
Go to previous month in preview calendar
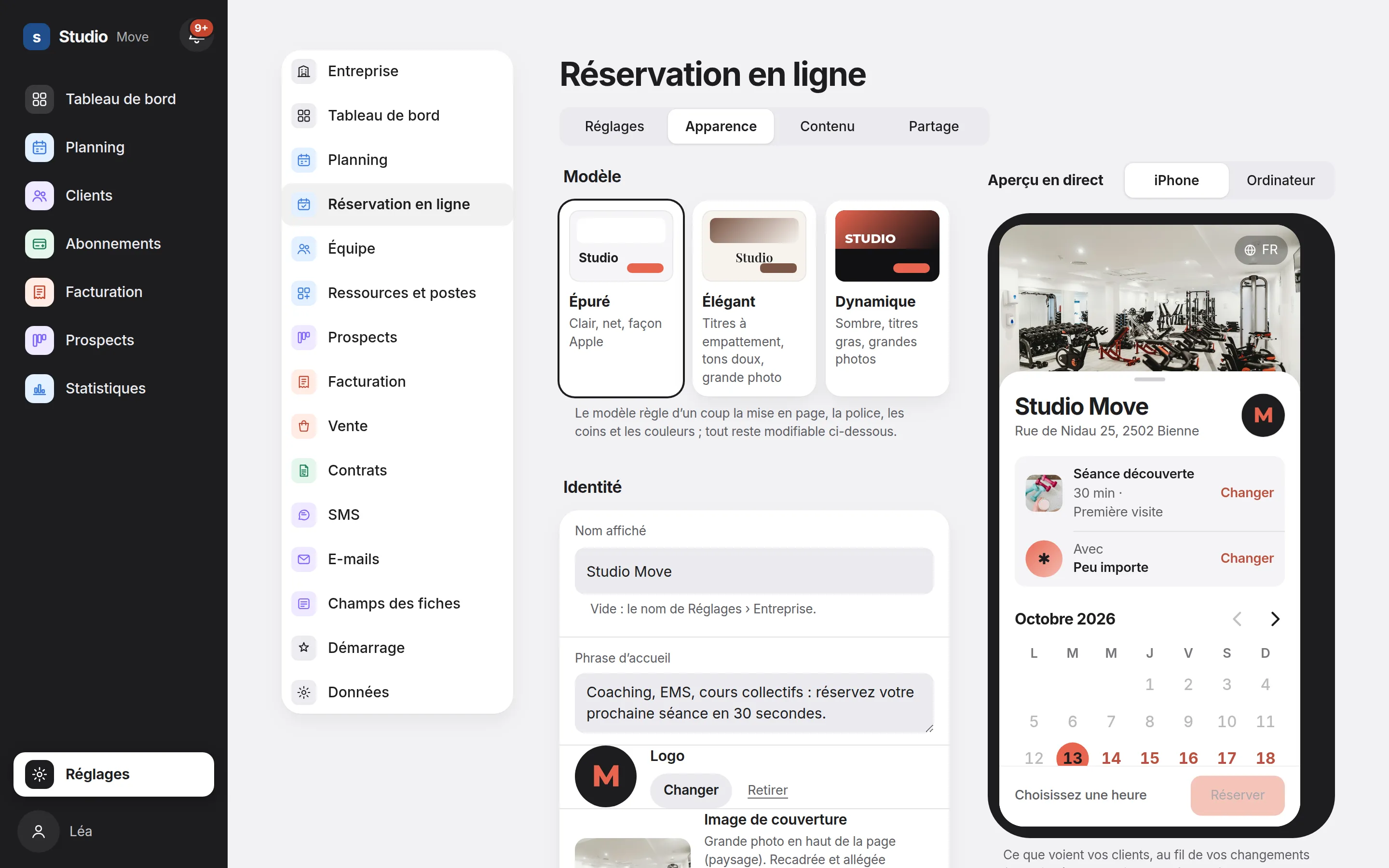coord(1237,619)
